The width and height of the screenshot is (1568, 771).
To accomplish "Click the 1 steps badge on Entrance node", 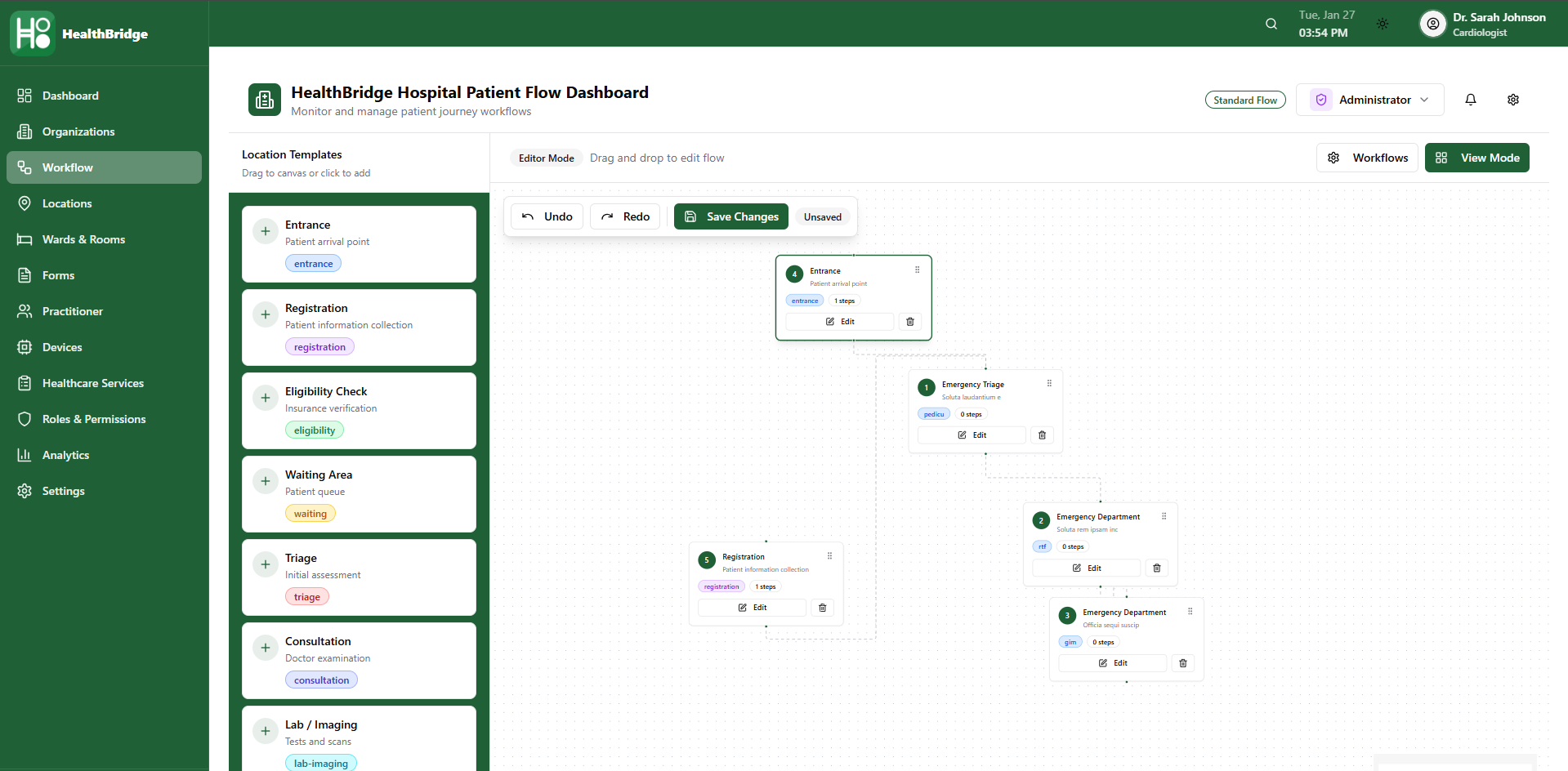I will pyautogui.click(x=844, y=301).
